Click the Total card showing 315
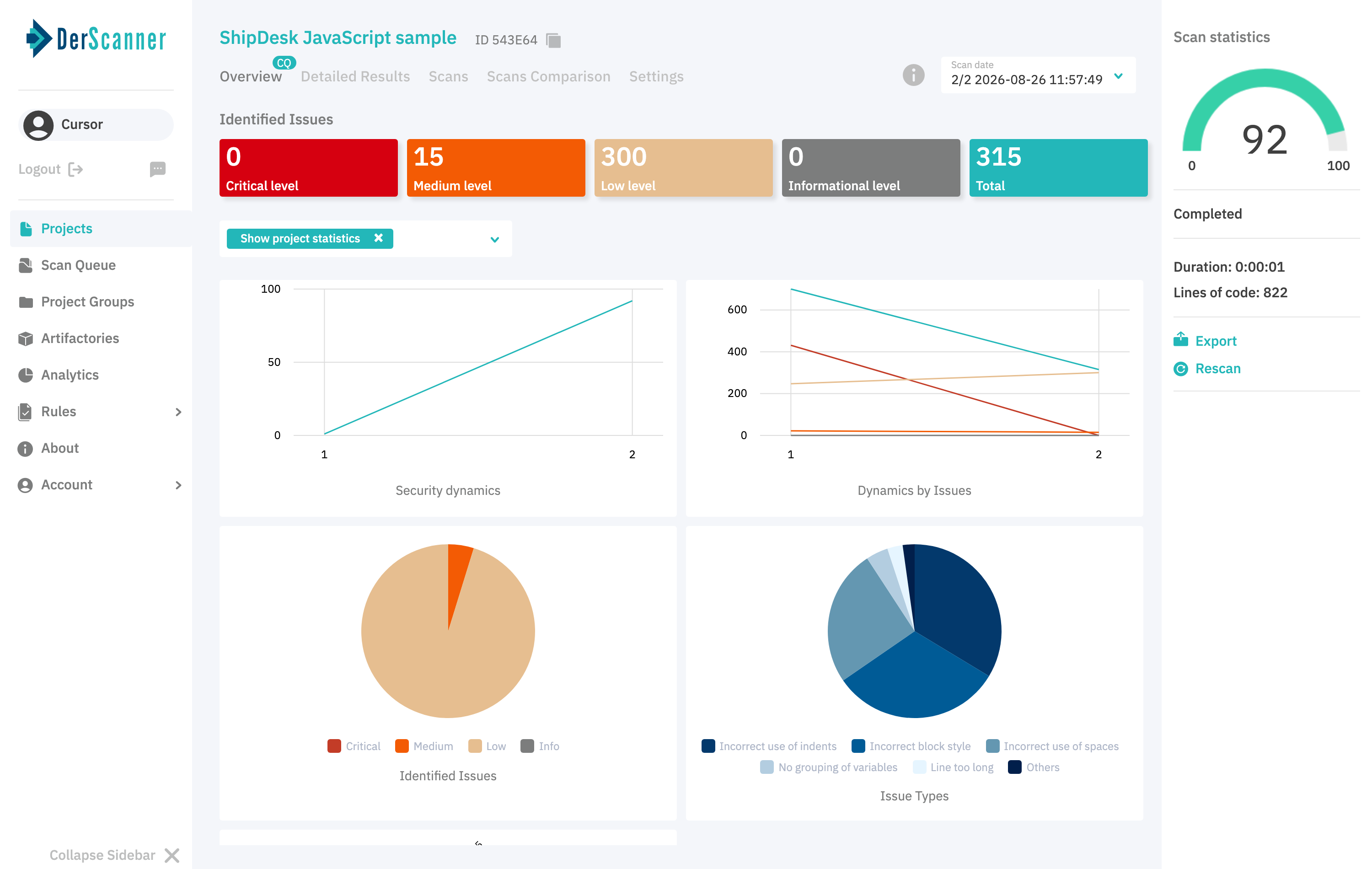The height and width of the screenshot is (869, 1372). (1058, 167)
